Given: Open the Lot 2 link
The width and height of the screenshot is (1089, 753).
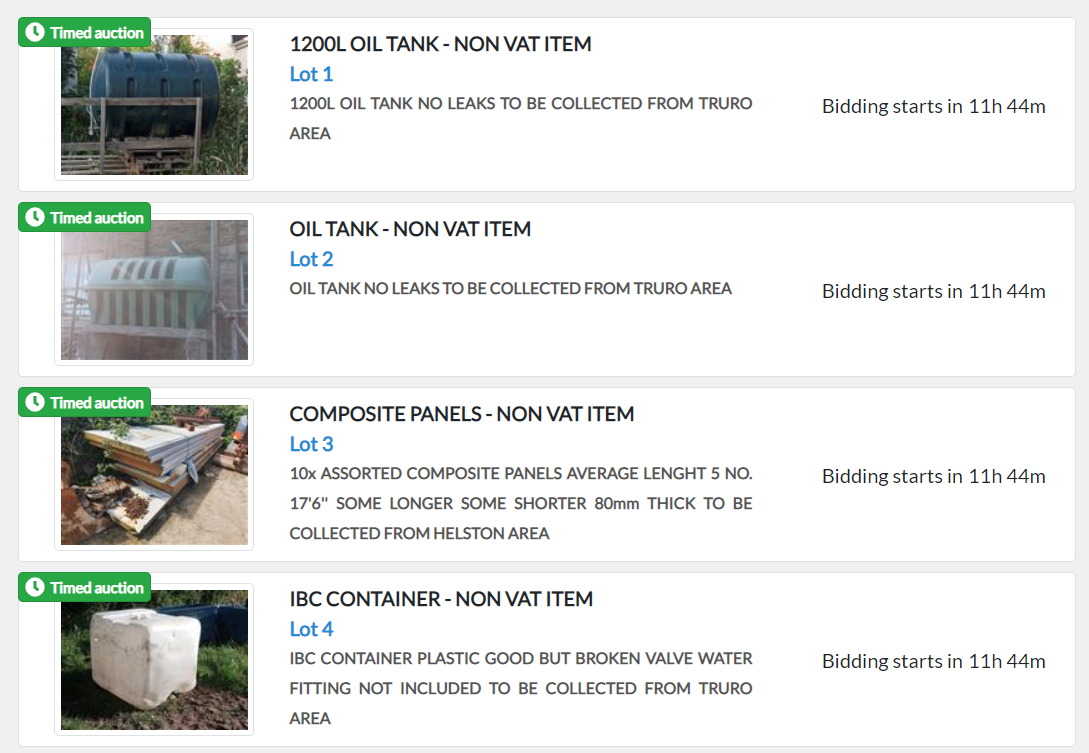Looking at the screenshot, I should (x=311, y=259).
